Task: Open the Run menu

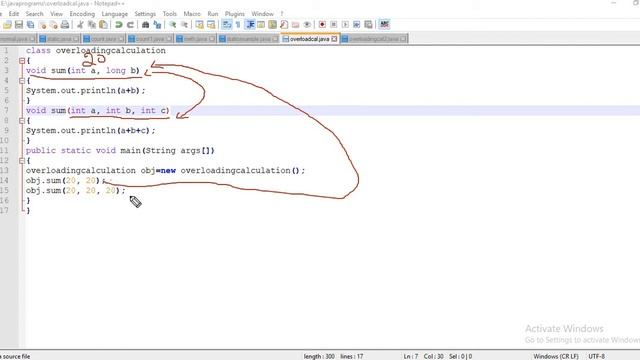Action: [x=213, y=13]
